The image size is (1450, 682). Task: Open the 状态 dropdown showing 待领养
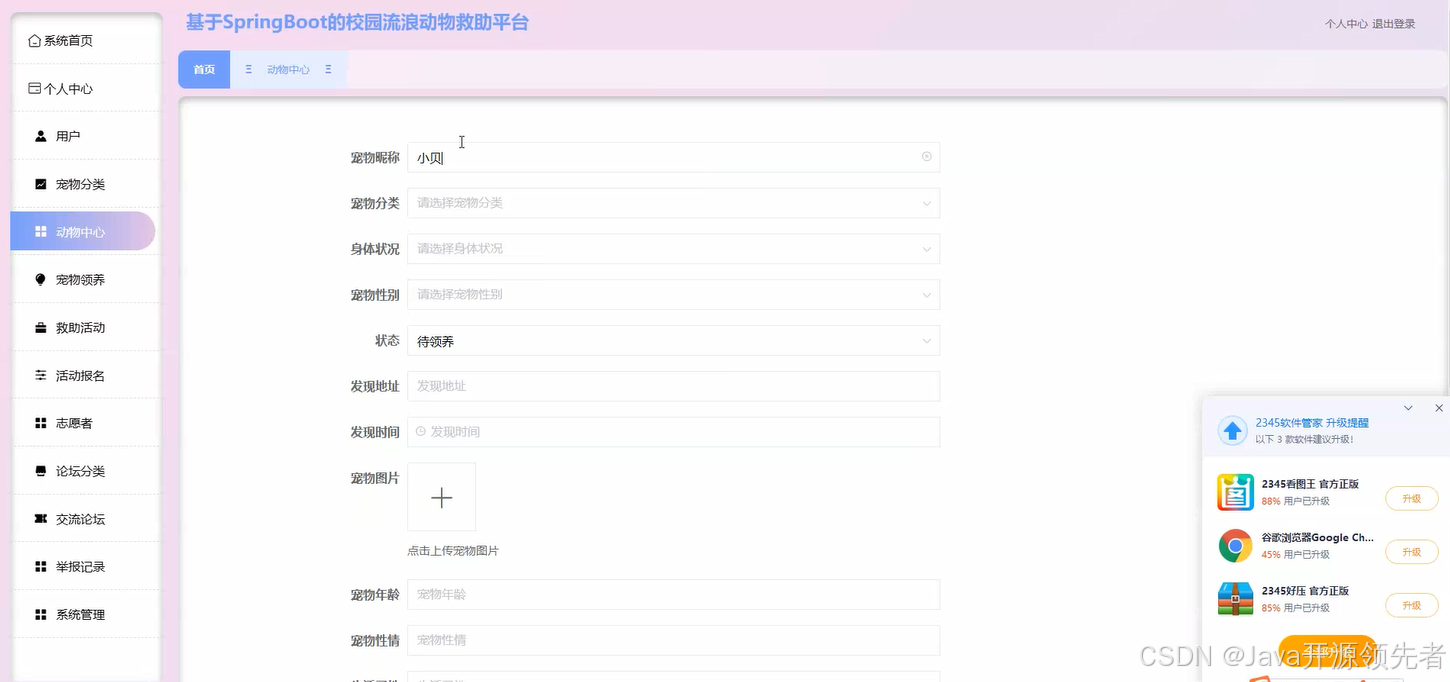pyautogui.click(x=673, y=341)
